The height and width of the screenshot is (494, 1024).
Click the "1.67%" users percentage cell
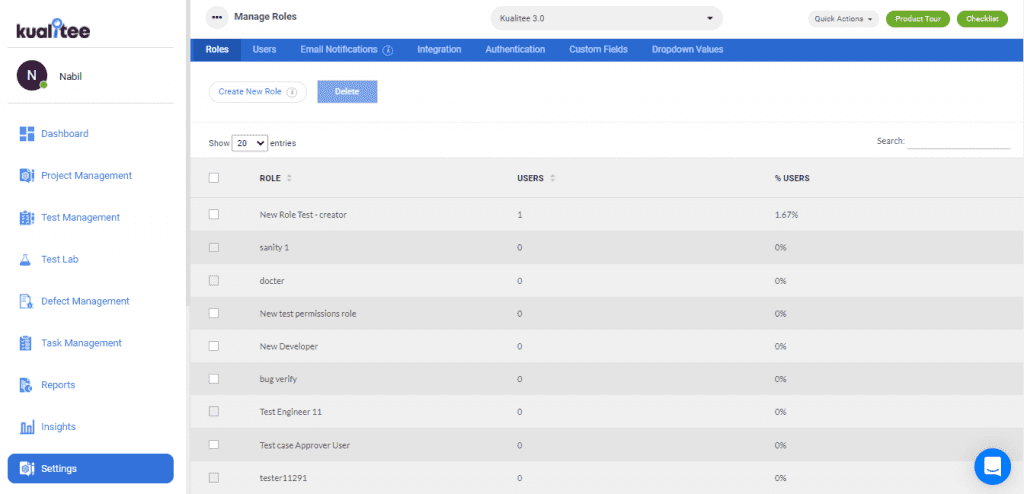(x=786, y=215)
